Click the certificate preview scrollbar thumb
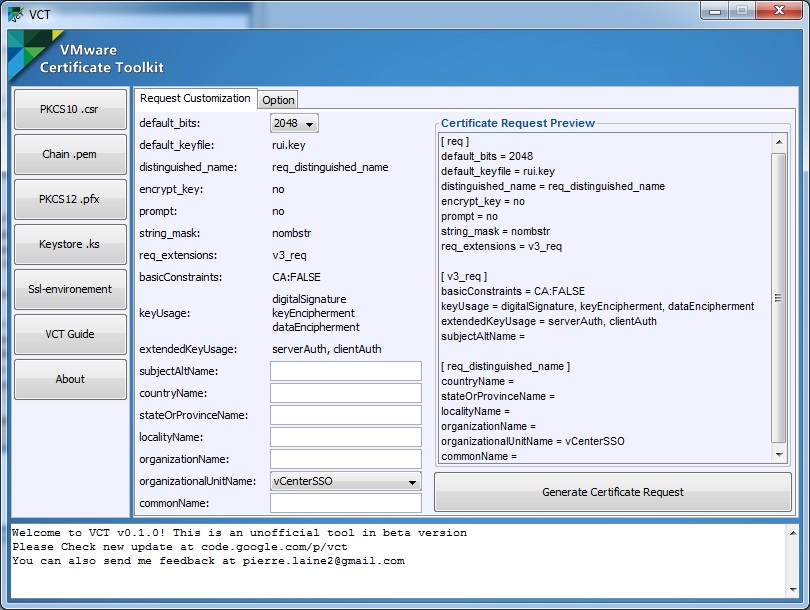The height and width of the screenshot is (610, 810). click(779, 298)
